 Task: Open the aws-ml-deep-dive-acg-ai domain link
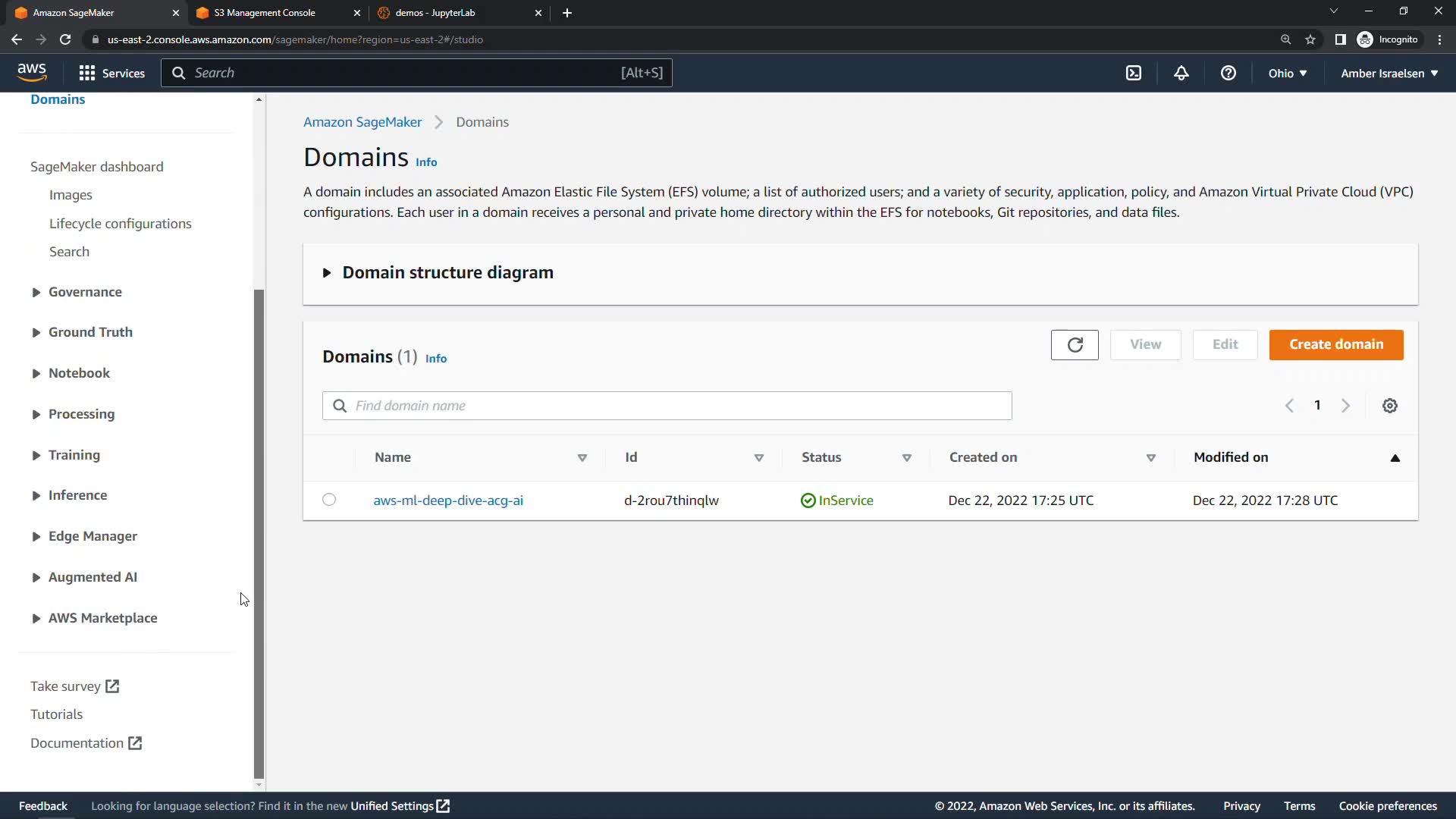click(x=447, y=500)
